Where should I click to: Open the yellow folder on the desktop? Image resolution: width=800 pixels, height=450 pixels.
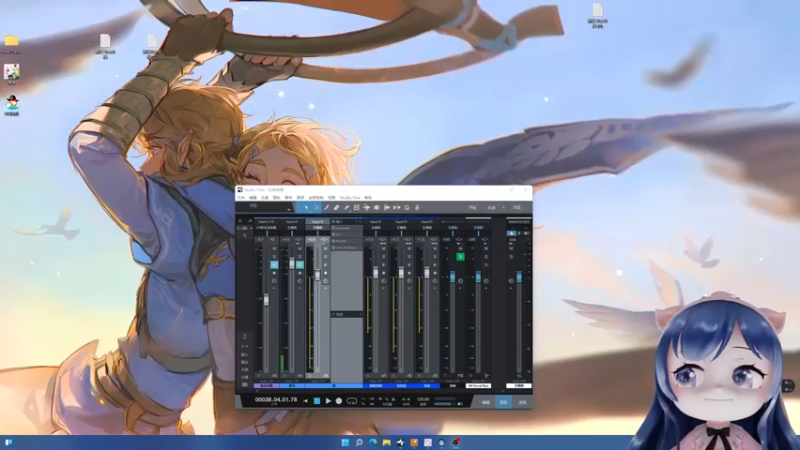click(11, 41)
